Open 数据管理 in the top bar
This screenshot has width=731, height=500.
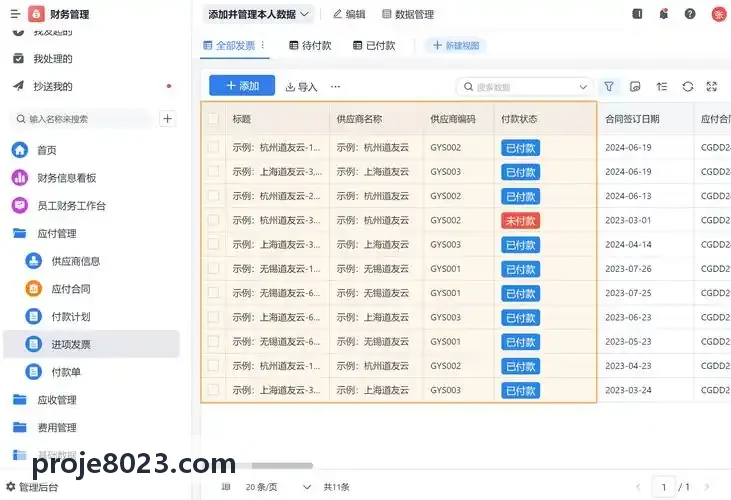coord(408,14)
